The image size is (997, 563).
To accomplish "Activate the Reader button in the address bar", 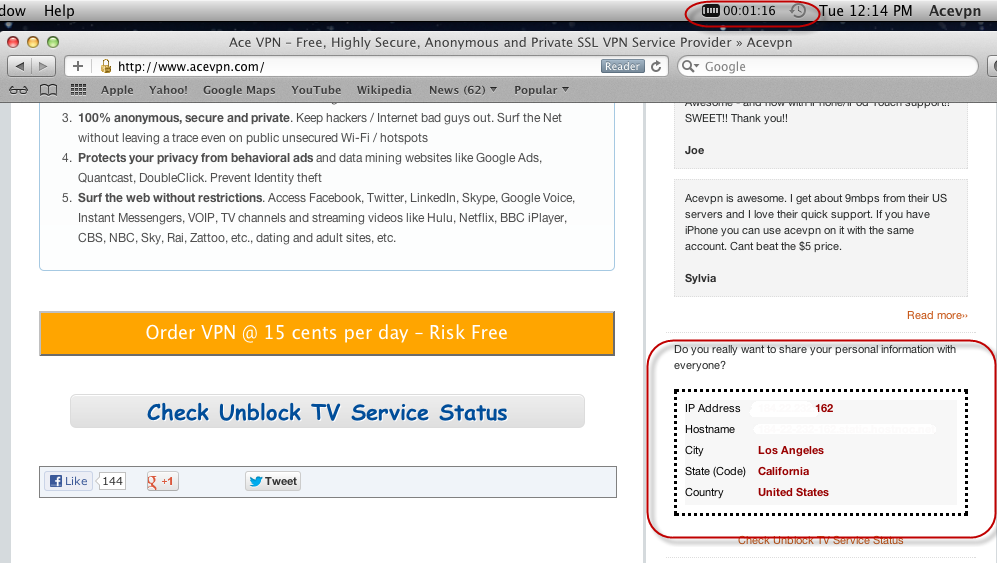I will (622, 66).
